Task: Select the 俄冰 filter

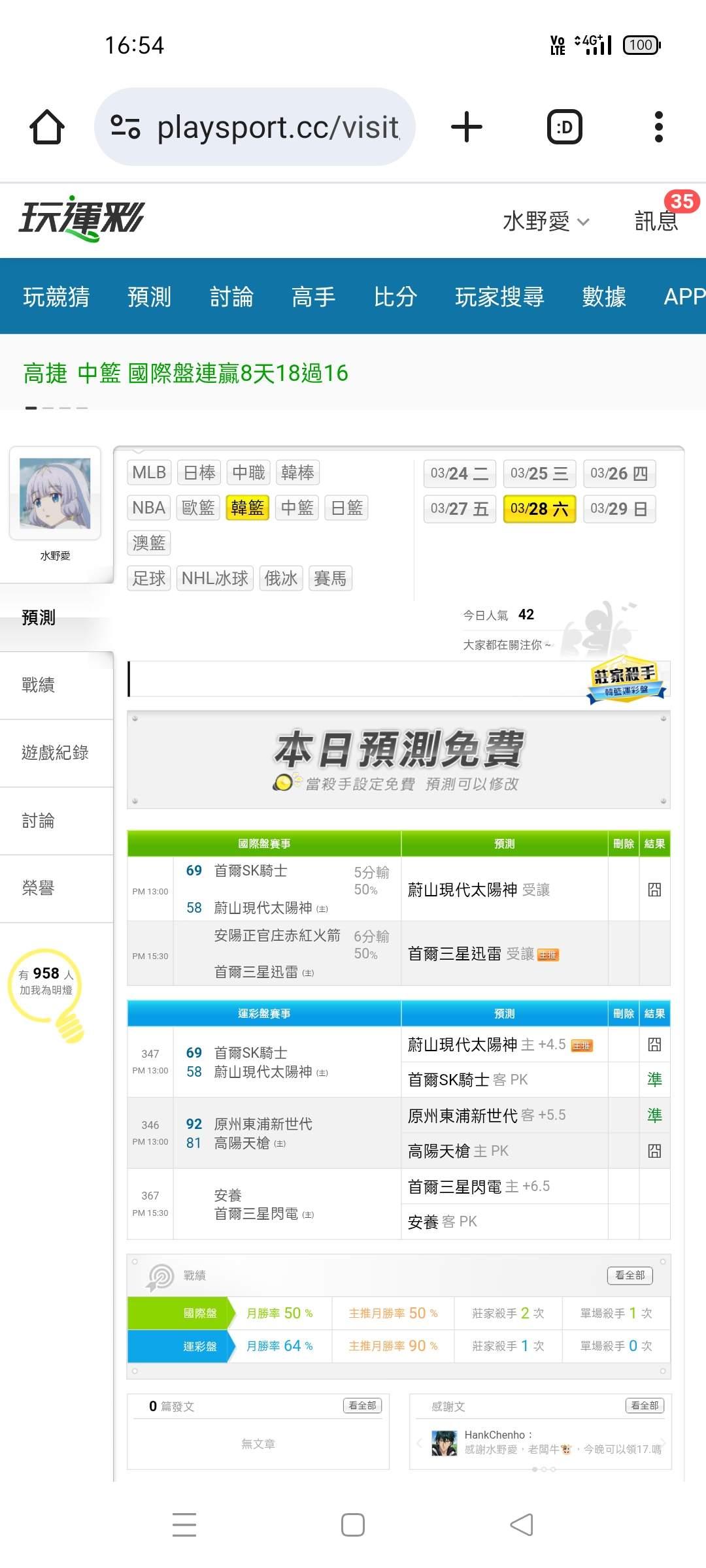Action: (281, 578)
